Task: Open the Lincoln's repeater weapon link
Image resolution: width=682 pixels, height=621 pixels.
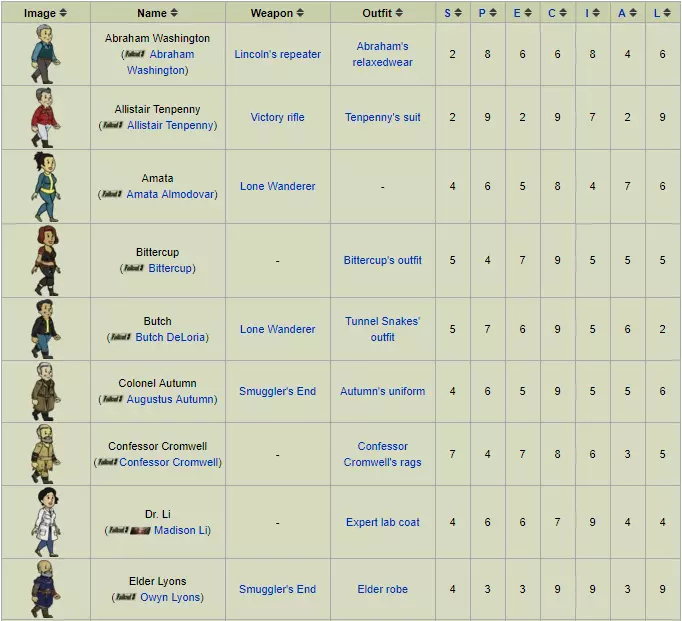Action: [x=277, y=54]
